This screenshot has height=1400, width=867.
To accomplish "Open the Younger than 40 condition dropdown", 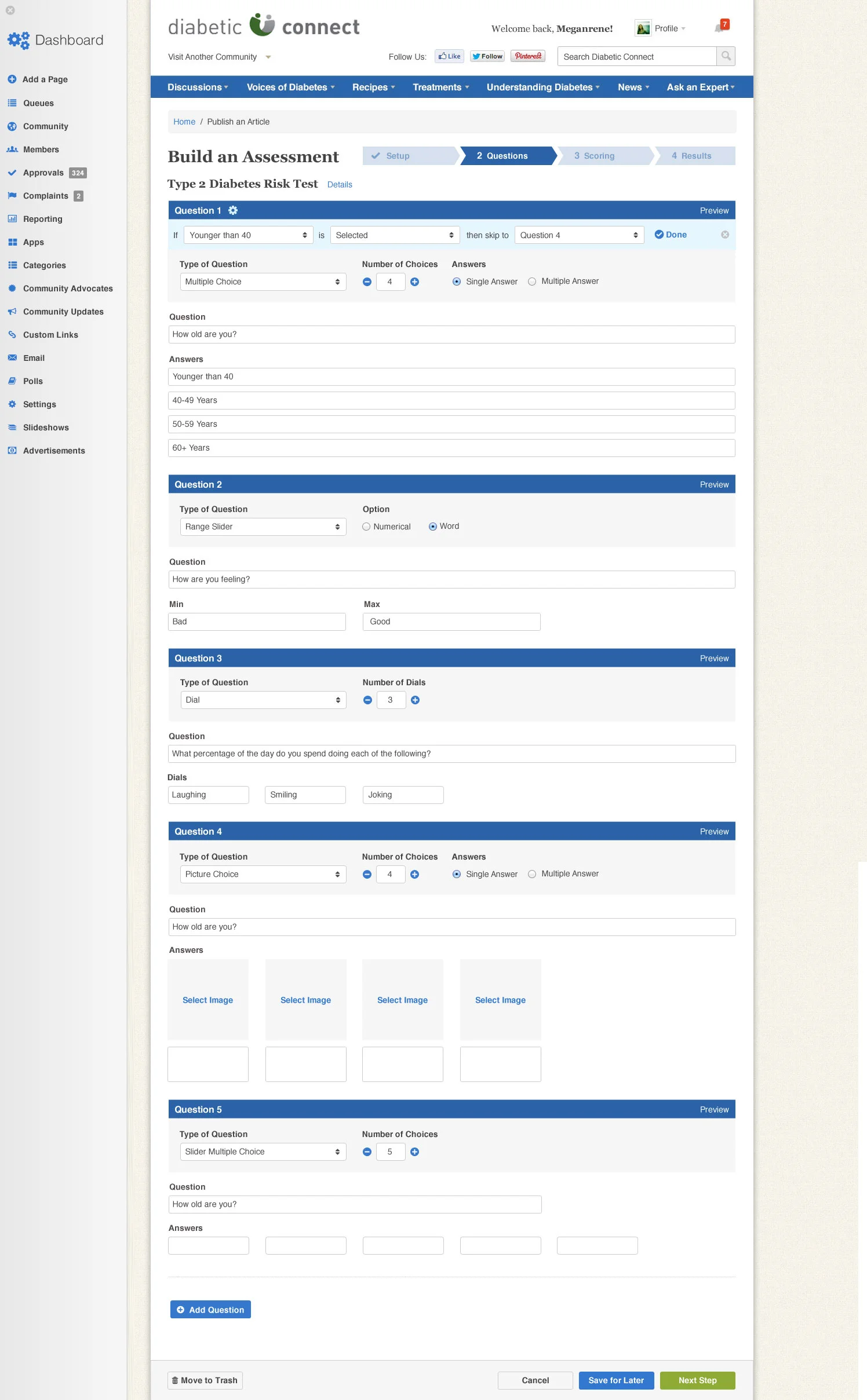I will [x=249, y=235].
